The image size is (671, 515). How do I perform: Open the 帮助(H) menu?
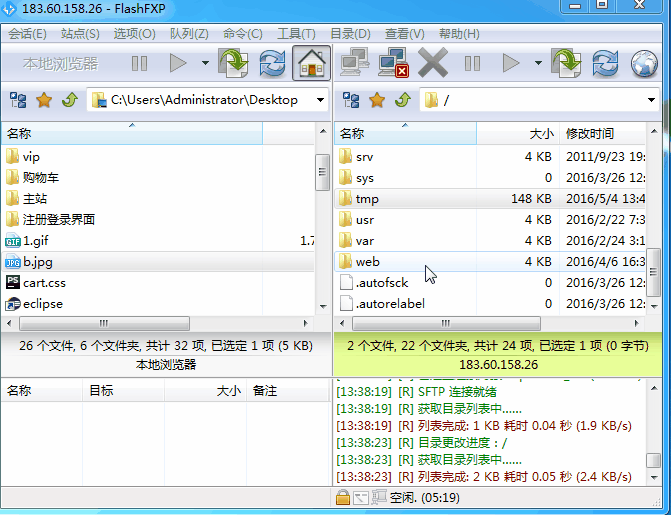pos(459,34)
